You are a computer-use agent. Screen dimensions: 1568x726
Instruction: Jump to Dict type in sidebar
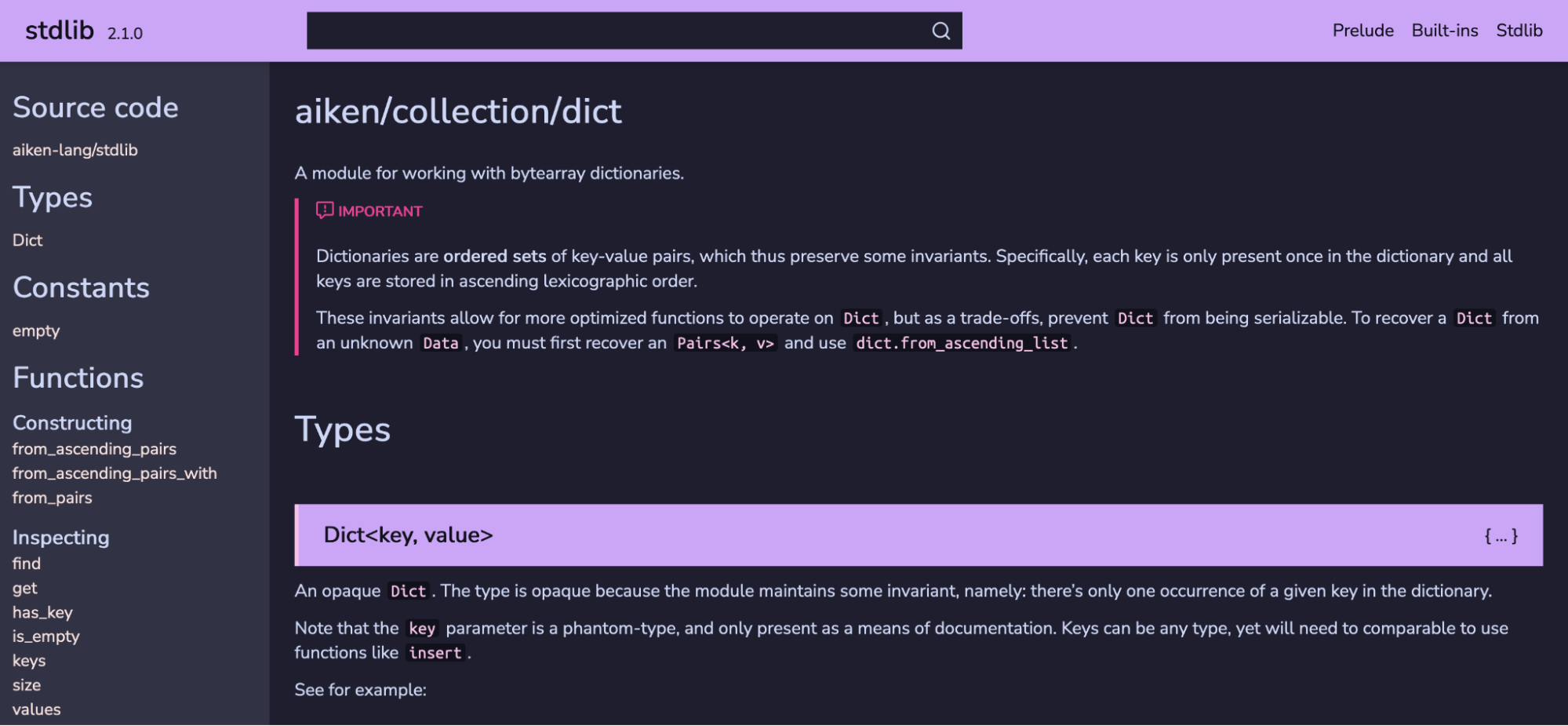27,240
